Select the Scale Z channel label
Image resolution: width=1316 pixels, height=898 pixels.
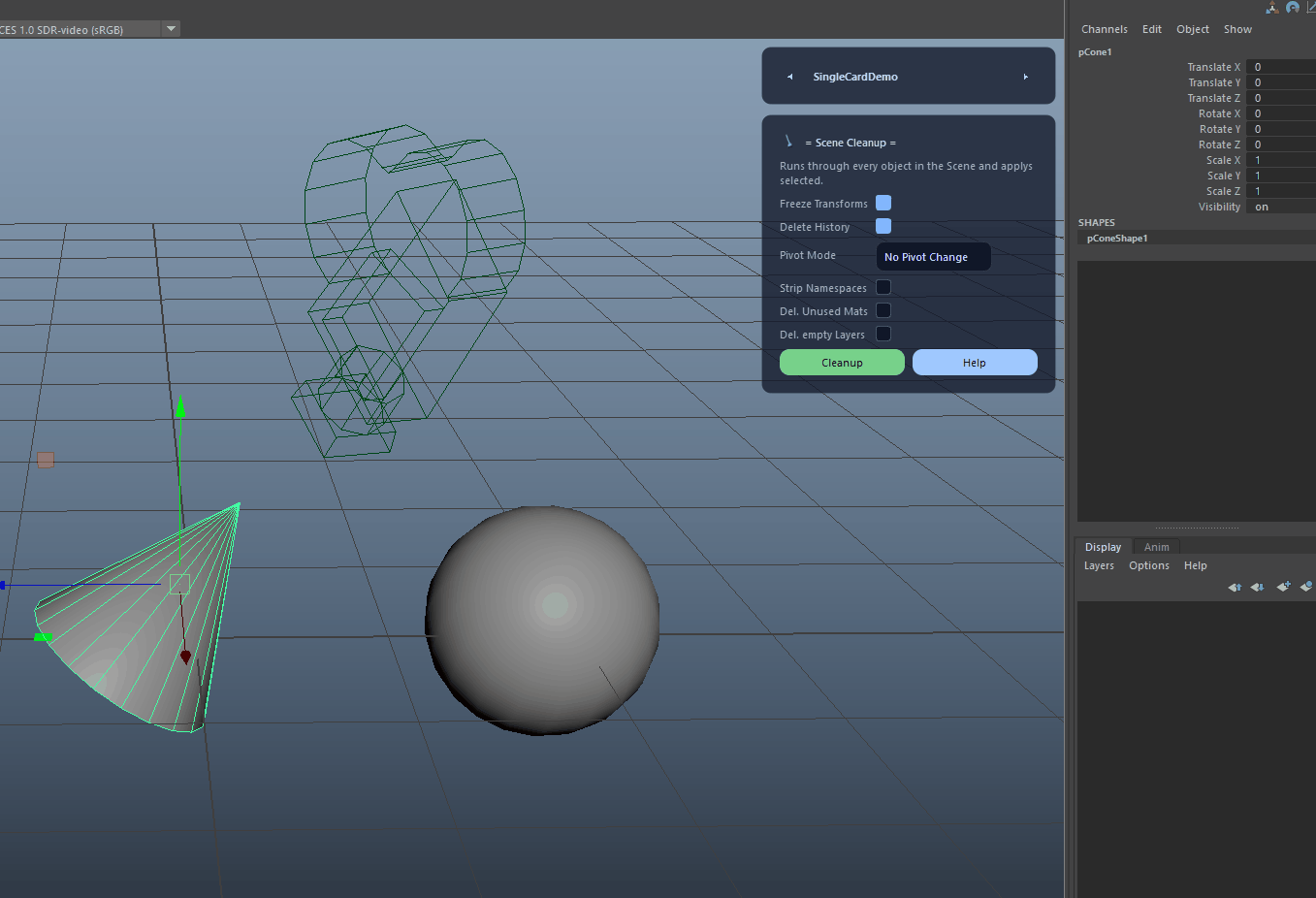click(x=1223, y=191)
